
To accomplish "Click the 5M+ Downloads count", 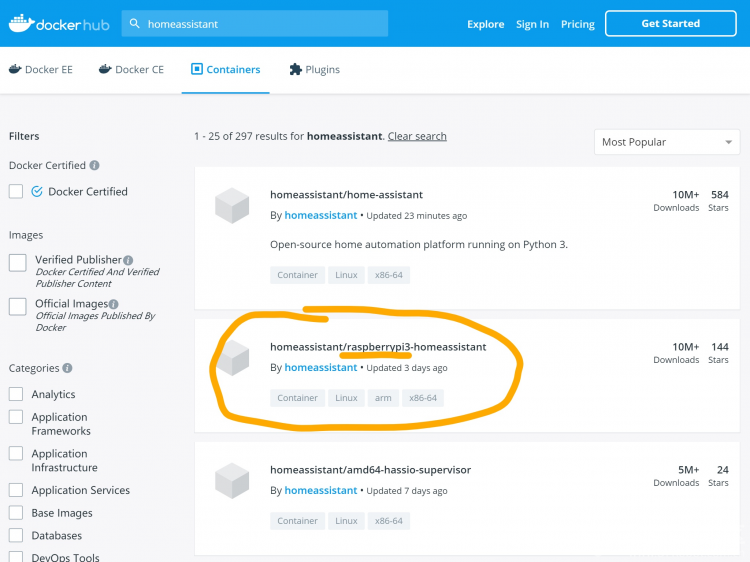I will click(x=676, y=475).
